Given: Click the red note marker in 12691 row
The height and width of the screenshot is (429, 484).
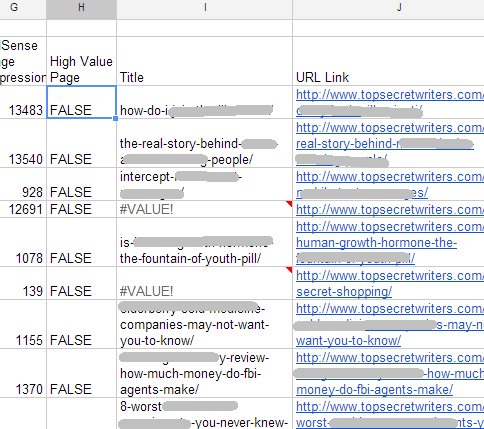Looking at the screenshot, I should point(289,204).
